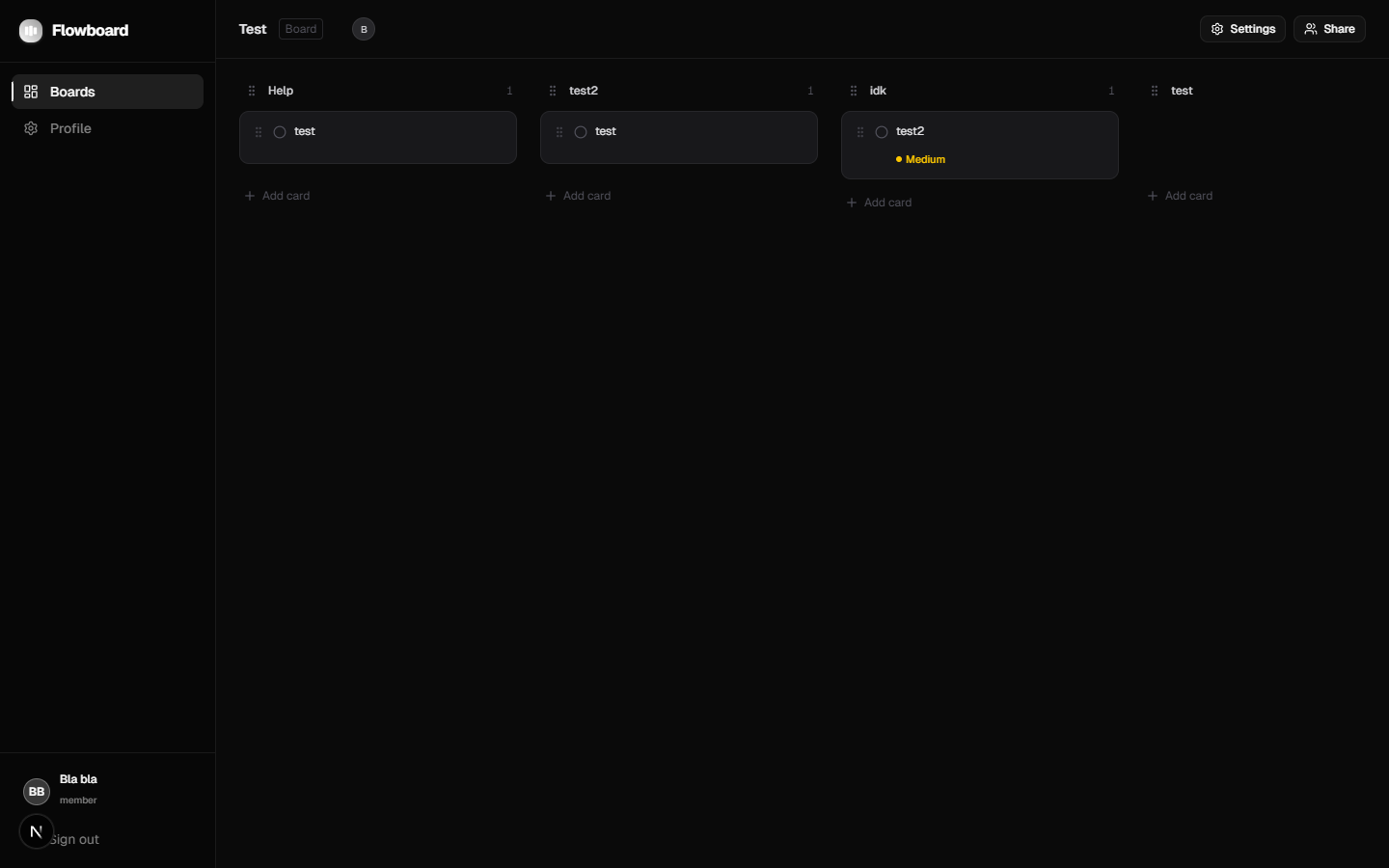1389x868 pixels.
Task: Add card to the idk column
Action: [880, 203]
